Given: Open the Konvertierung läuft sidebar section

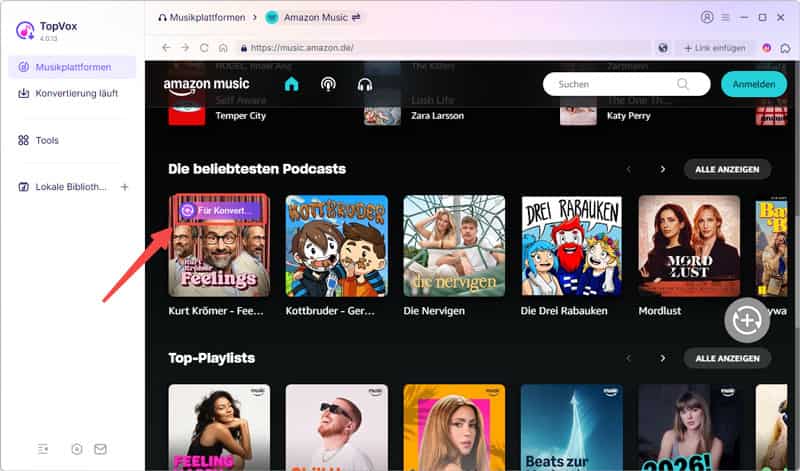Looking at the screenshot, I should pos(72,93).
